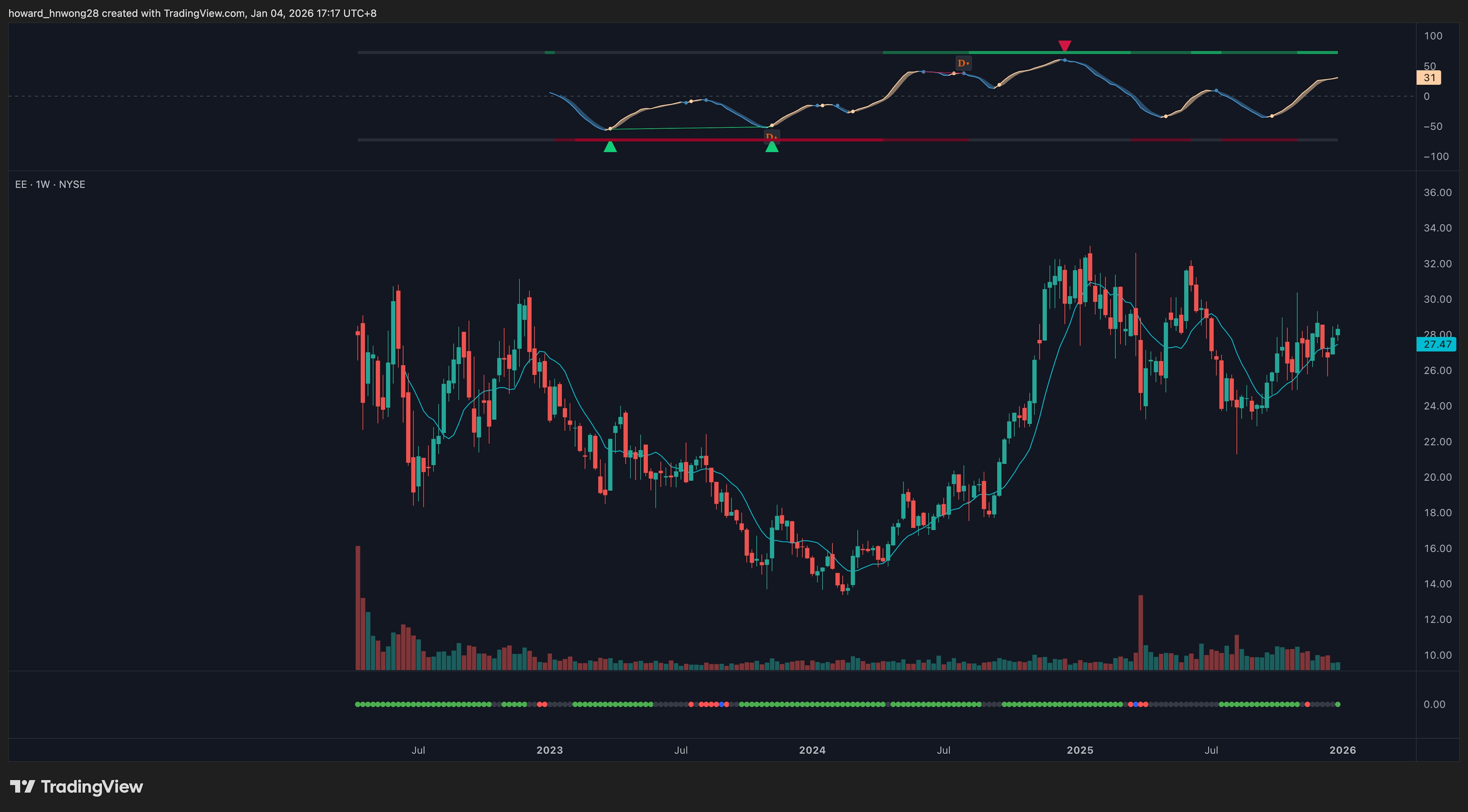Click the bullish D label on red band
The width and height of the screenshot is (1468, 812).
771,136
